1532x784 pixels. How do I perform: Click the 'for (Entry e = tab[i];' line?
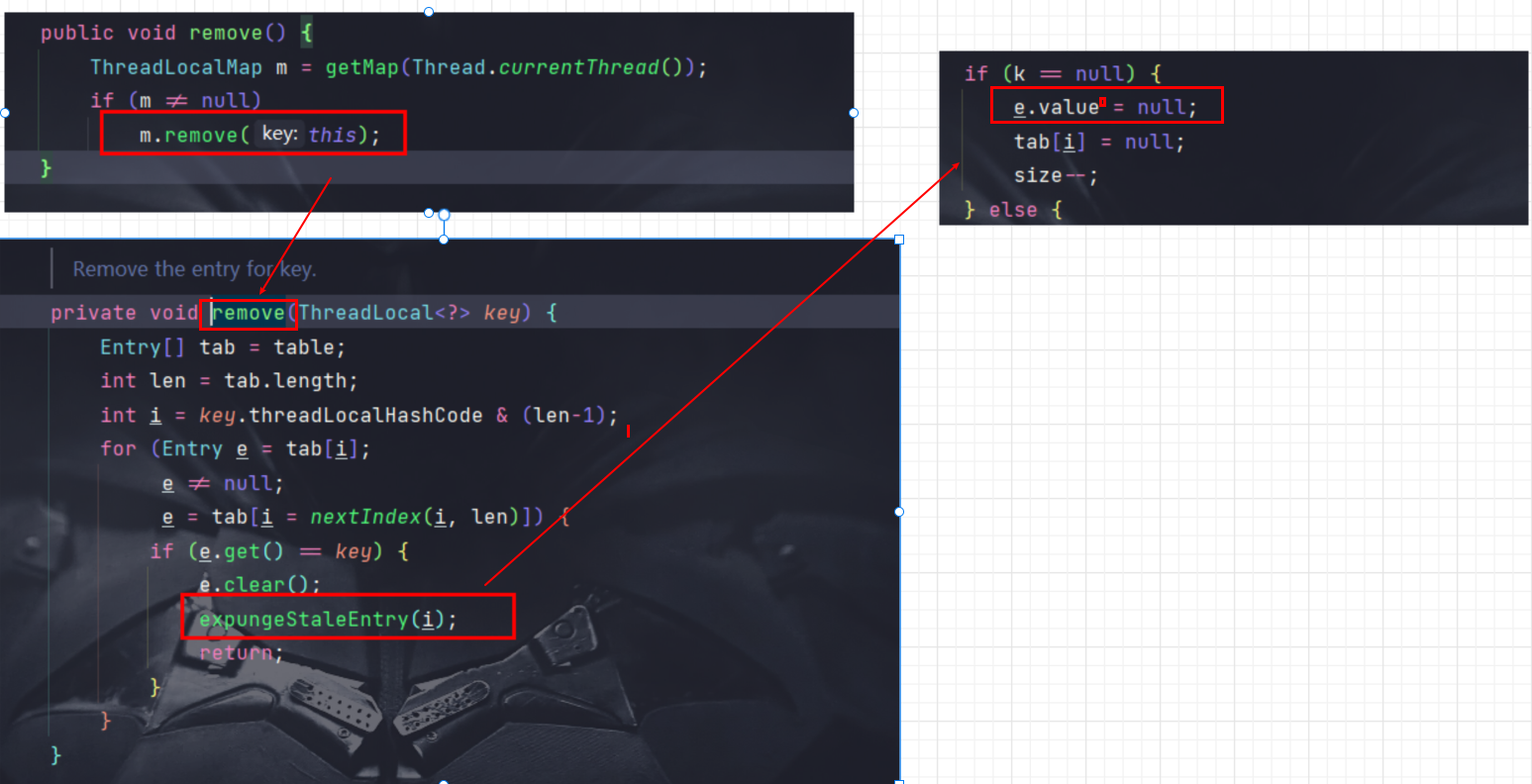236,449
